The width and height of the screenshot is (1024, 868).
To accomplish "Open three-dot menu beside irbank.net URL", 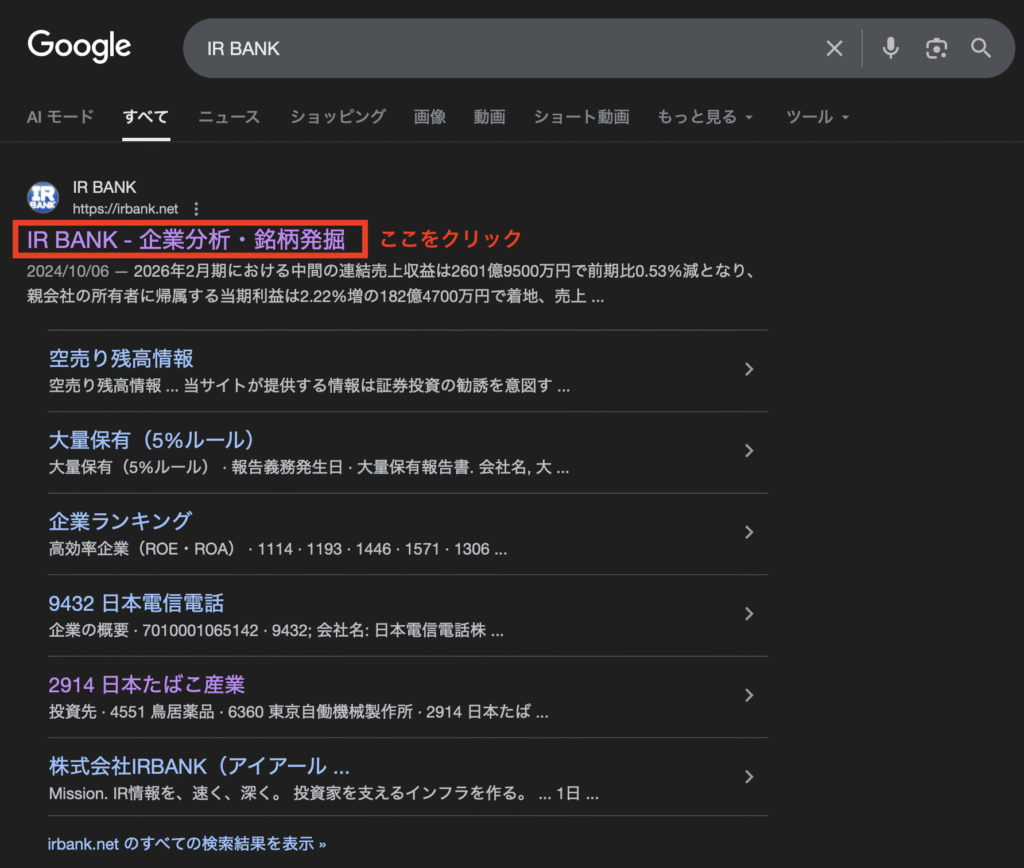I will [196, 209].
